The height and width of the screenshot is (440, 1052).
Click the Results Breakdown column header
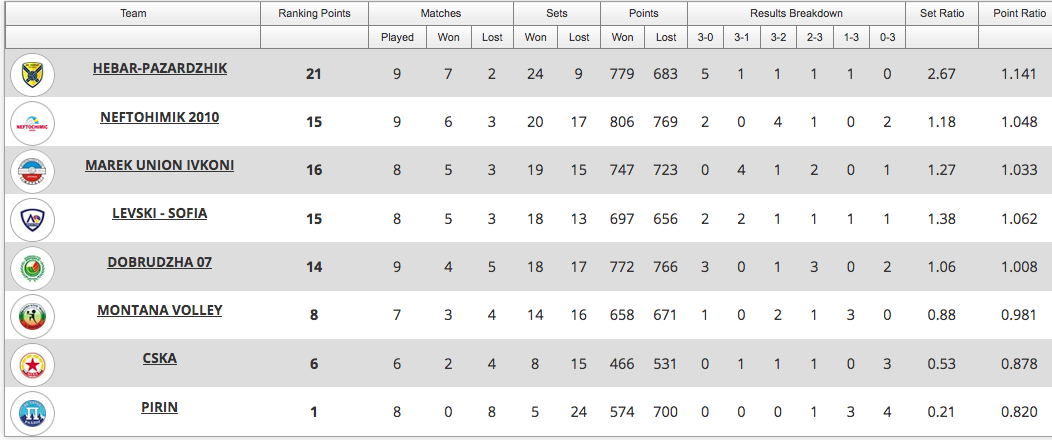click(x=796, y=13)
